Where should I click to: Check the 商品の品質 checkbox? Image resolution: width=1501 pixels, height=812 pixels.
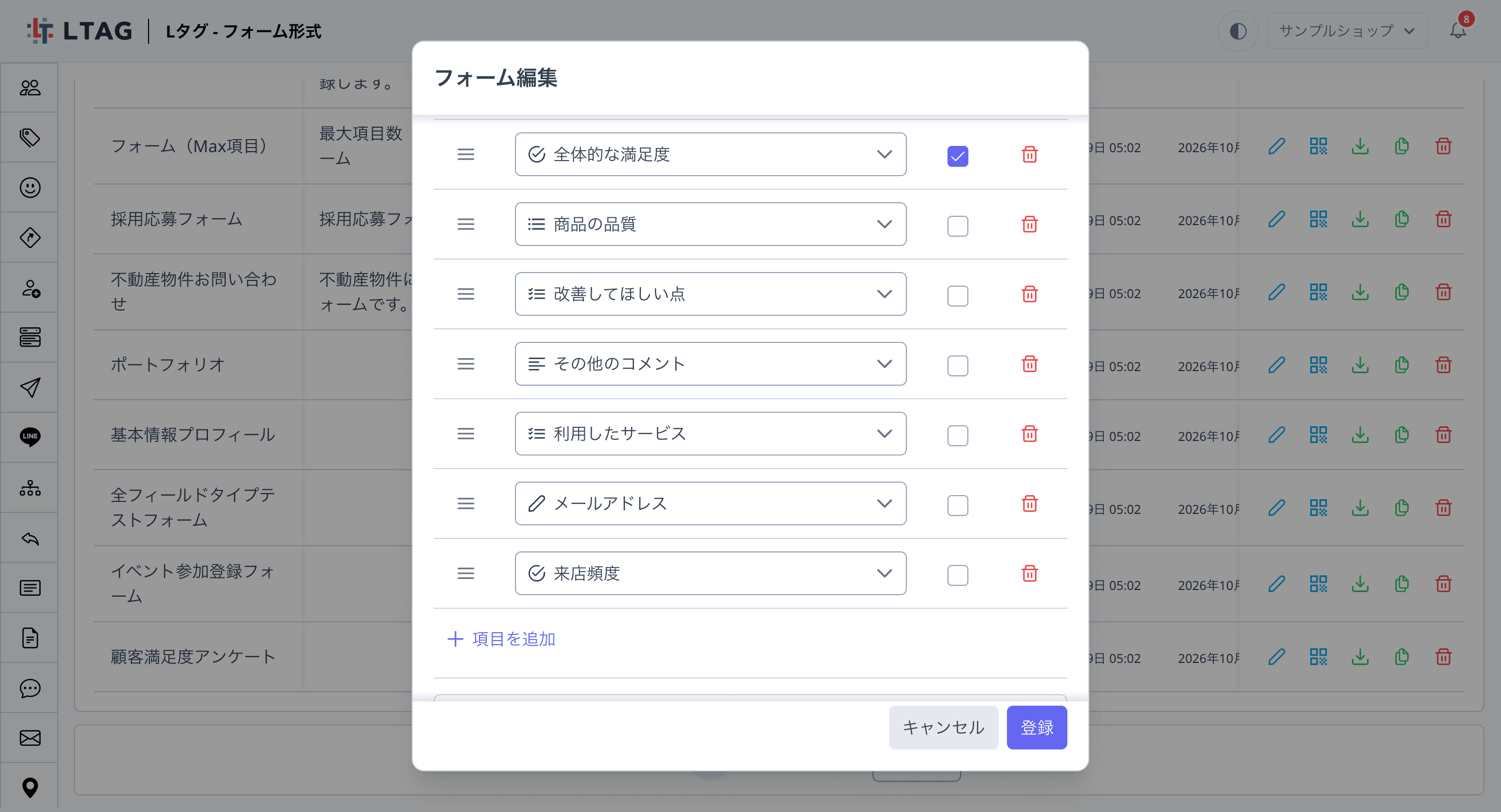(x=957, y=226)
